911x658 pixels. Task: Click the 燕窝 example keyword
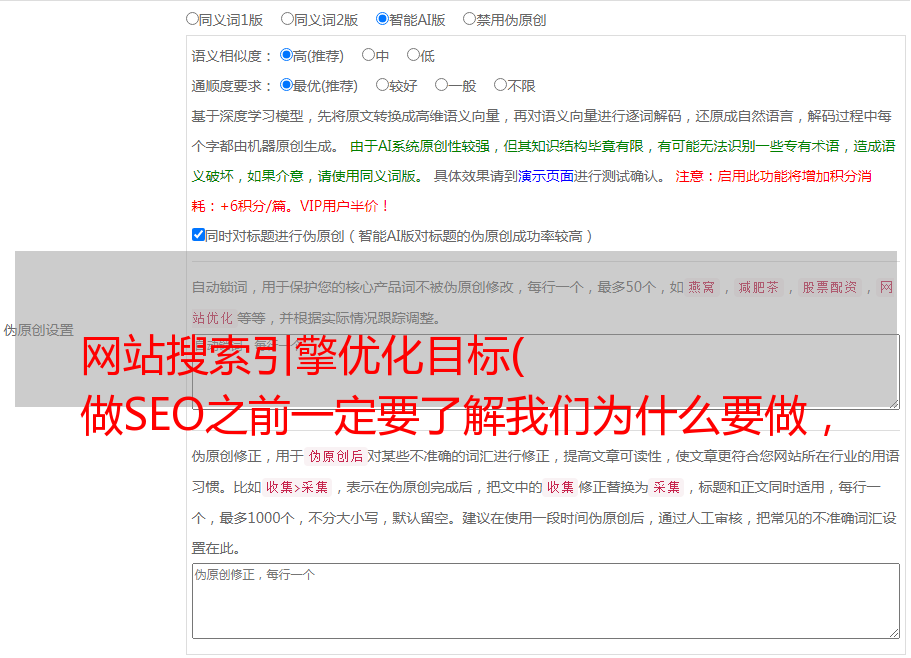point(702,287)
